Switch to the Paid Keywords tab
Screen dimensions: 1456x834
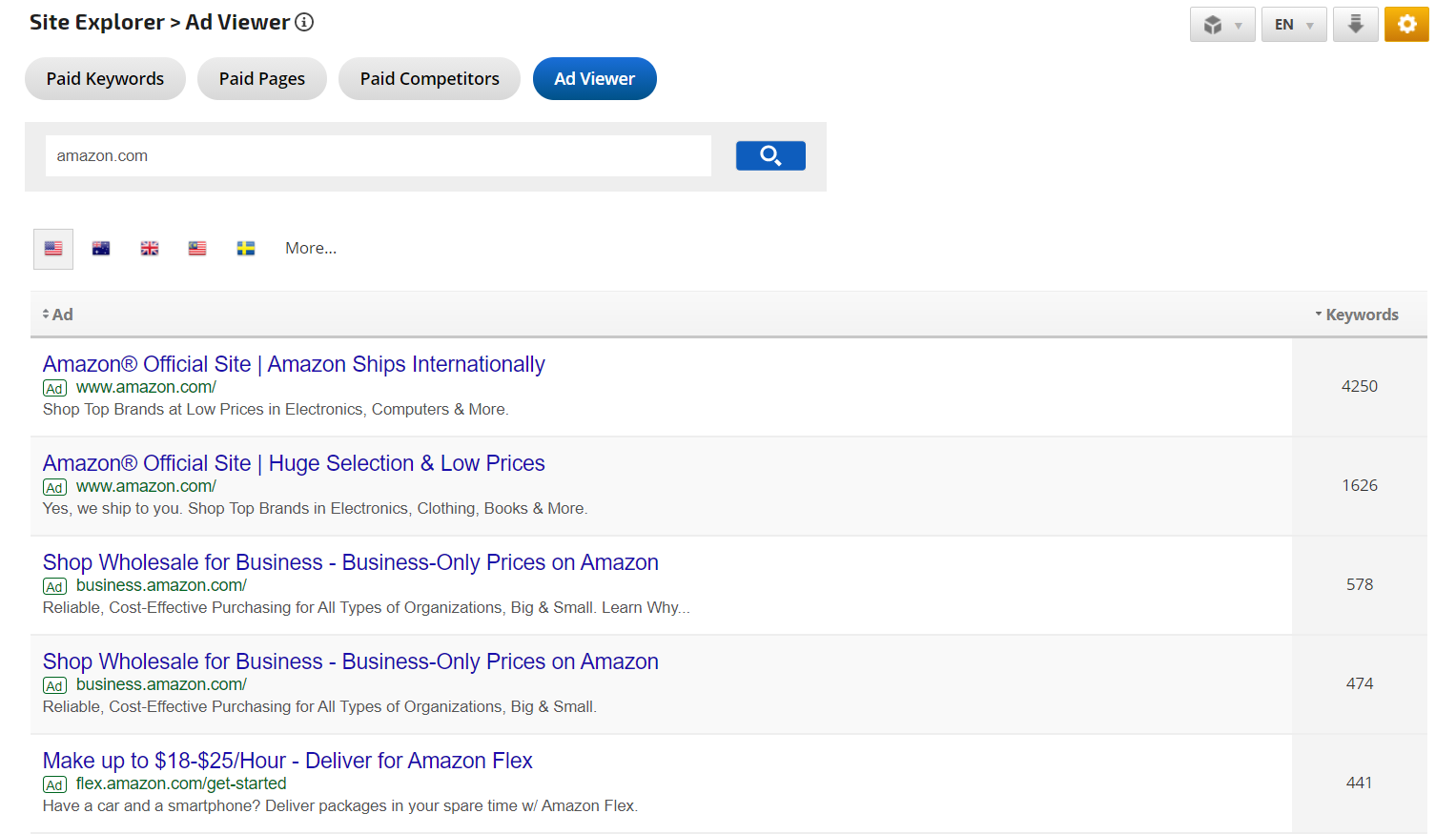(105, 79)
